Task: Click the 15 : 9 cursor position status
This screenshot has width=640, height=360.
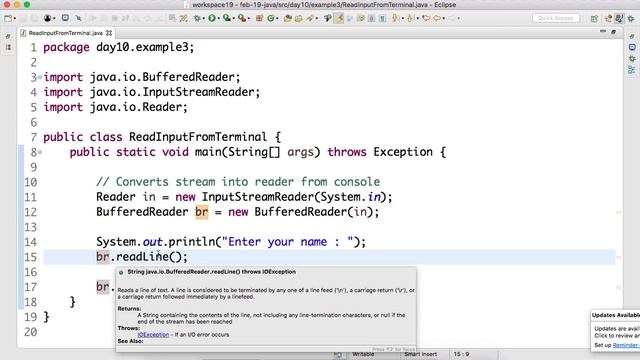Action: point(461,354)
